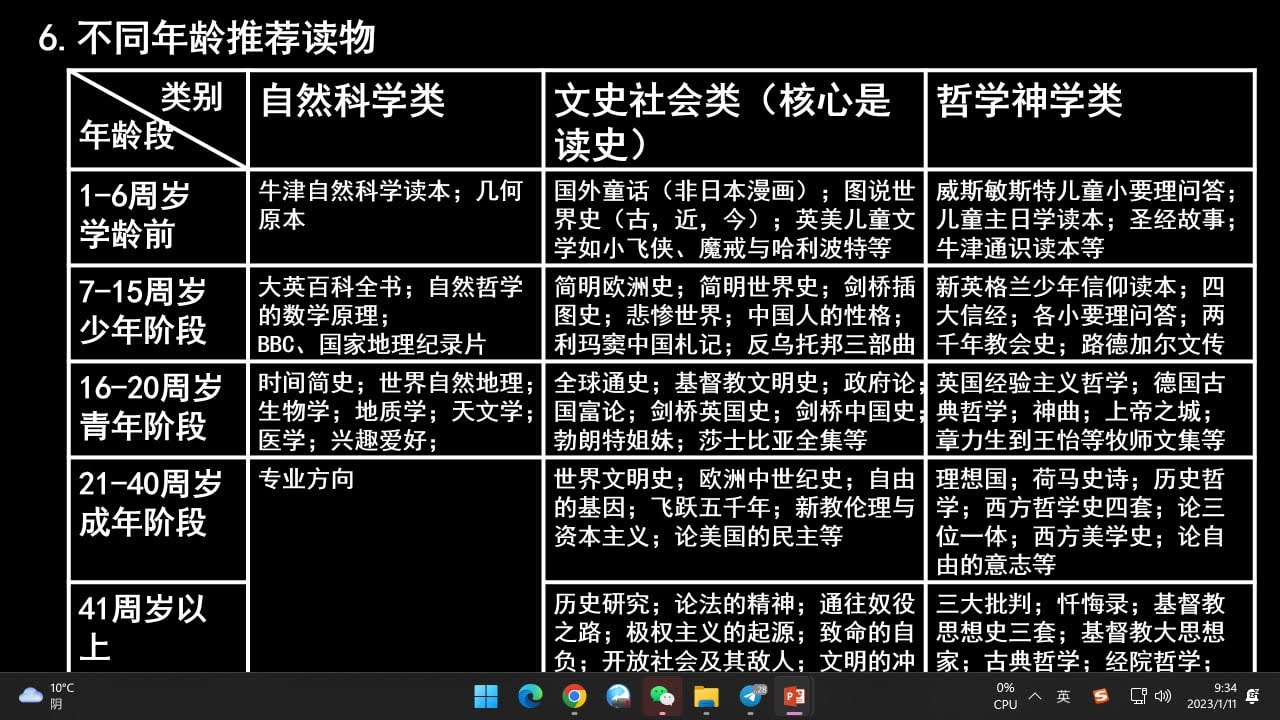Click the cell starting 历史研究；论法的精神
1280x720 pixels.
(x=735, y=627)
